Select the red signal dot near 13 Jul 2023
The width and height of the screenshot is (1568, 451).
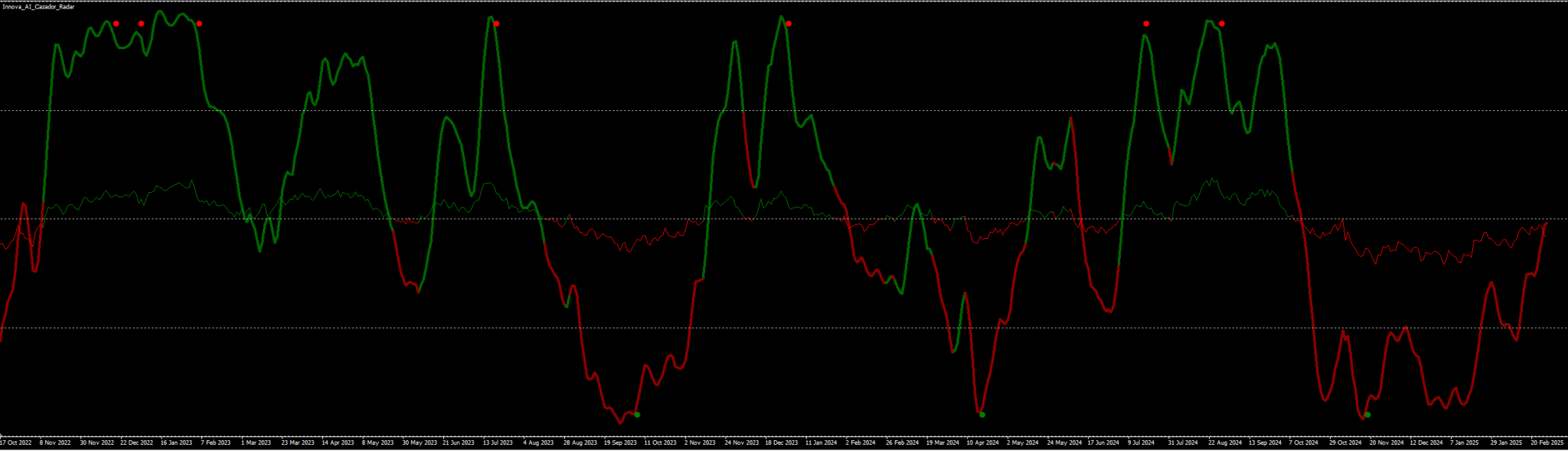tap(497, 24)
